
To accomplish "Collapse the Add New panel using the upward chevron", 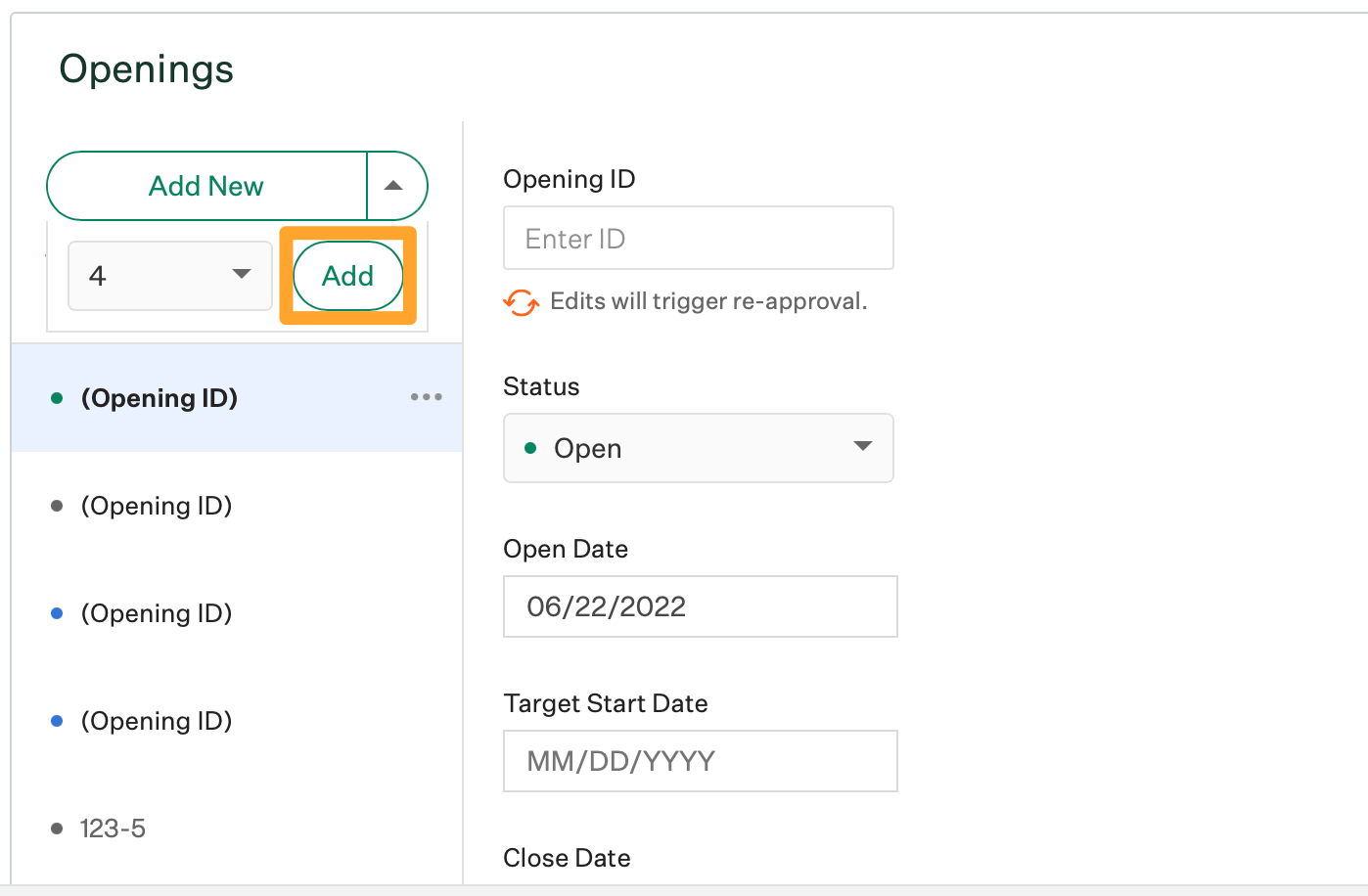I will tap(395, 185).
